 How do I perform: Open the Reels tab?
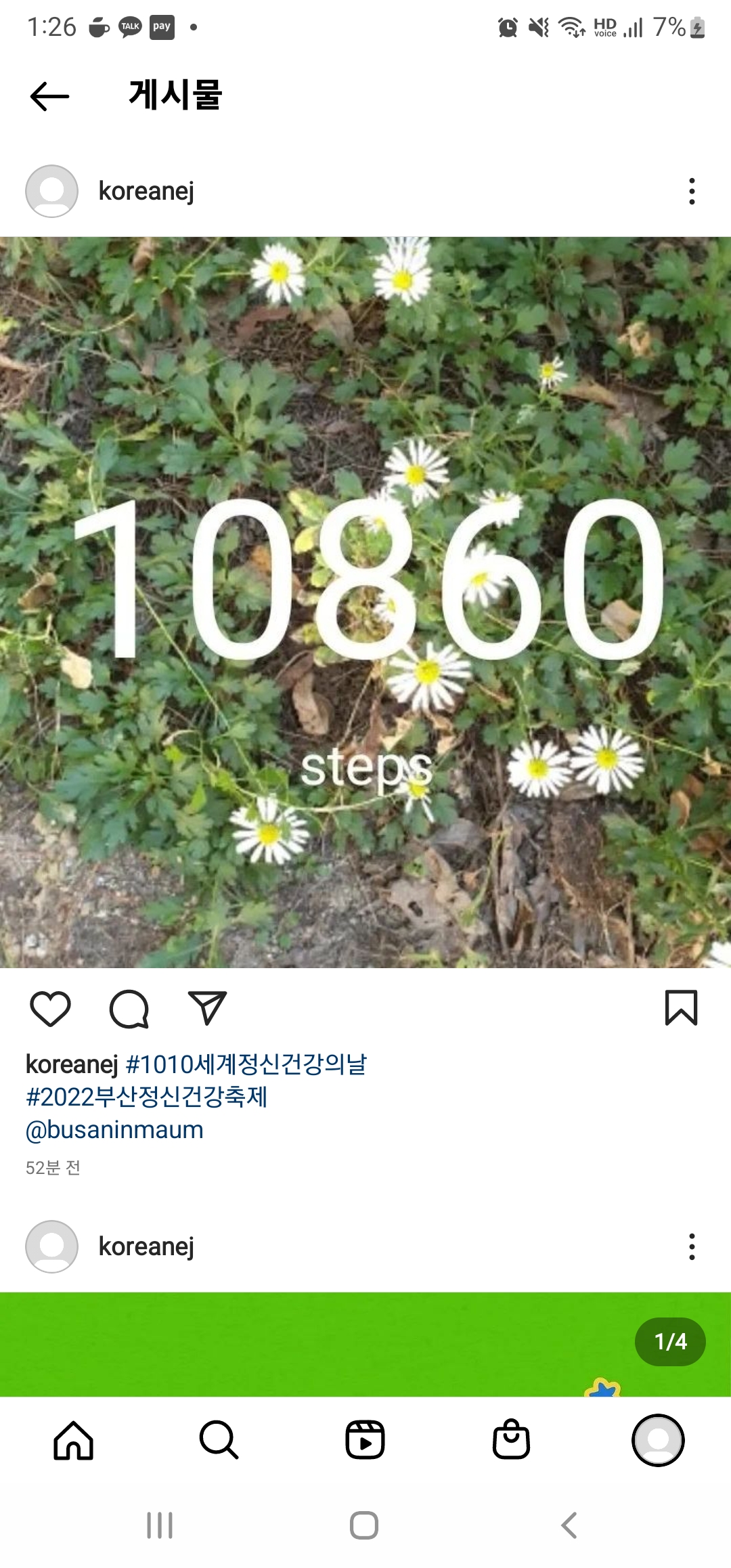[x=365, y=1440]
